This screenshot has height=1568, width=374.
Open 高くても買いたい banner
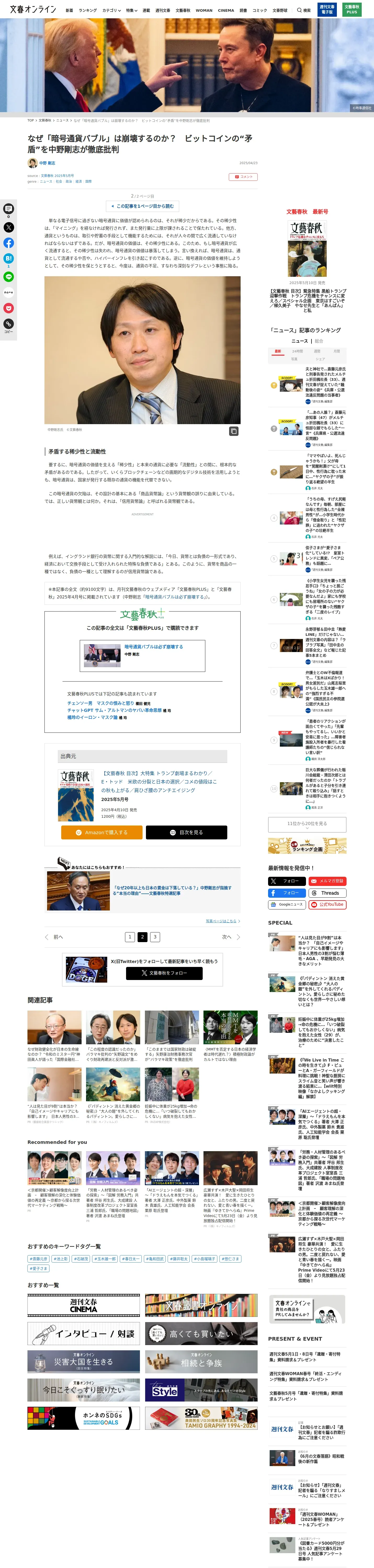(x=201, y=1333)
